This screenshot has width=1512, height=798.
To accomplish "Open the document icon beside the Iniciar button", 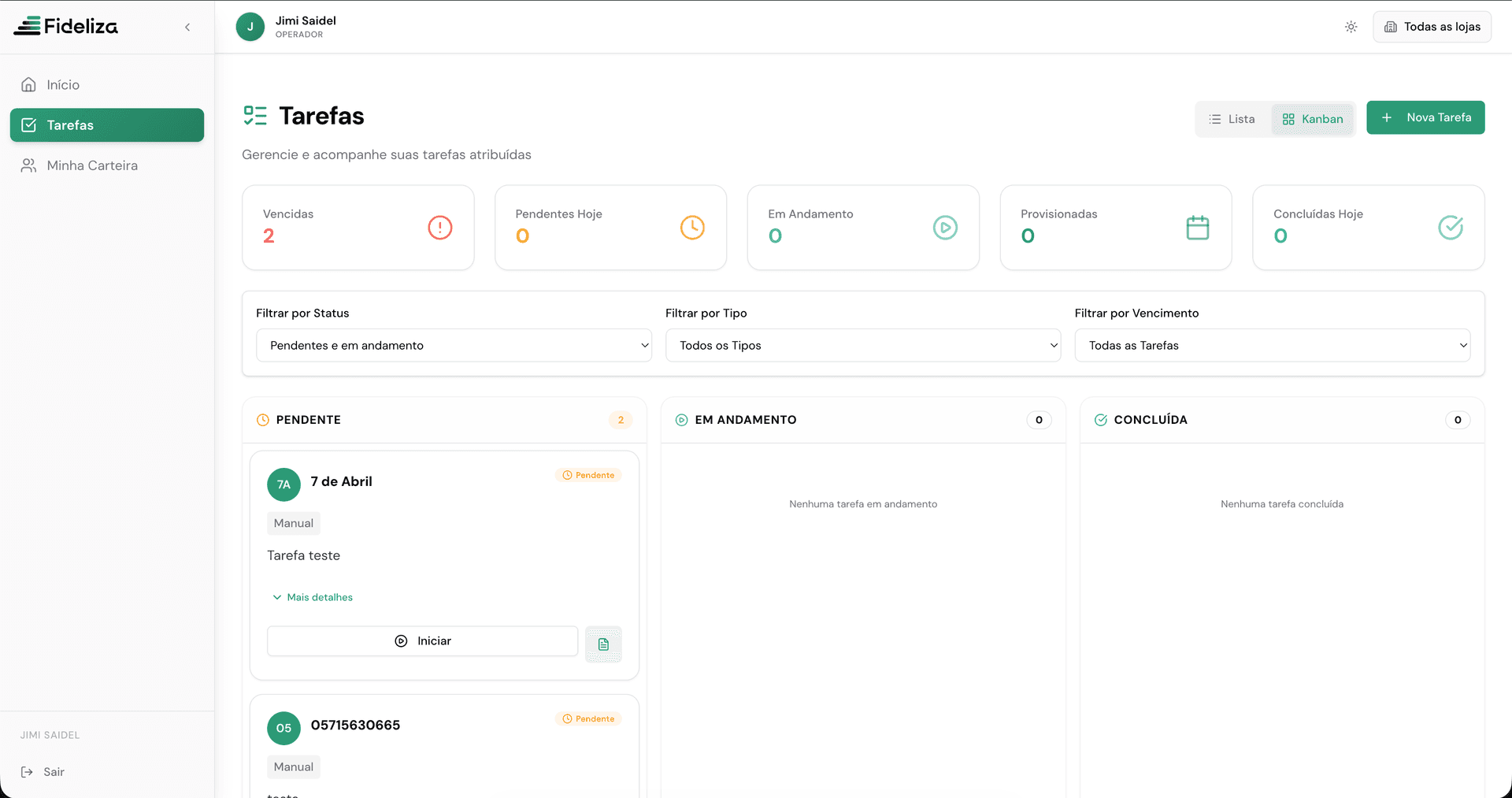I will click(x=603, y=644).
